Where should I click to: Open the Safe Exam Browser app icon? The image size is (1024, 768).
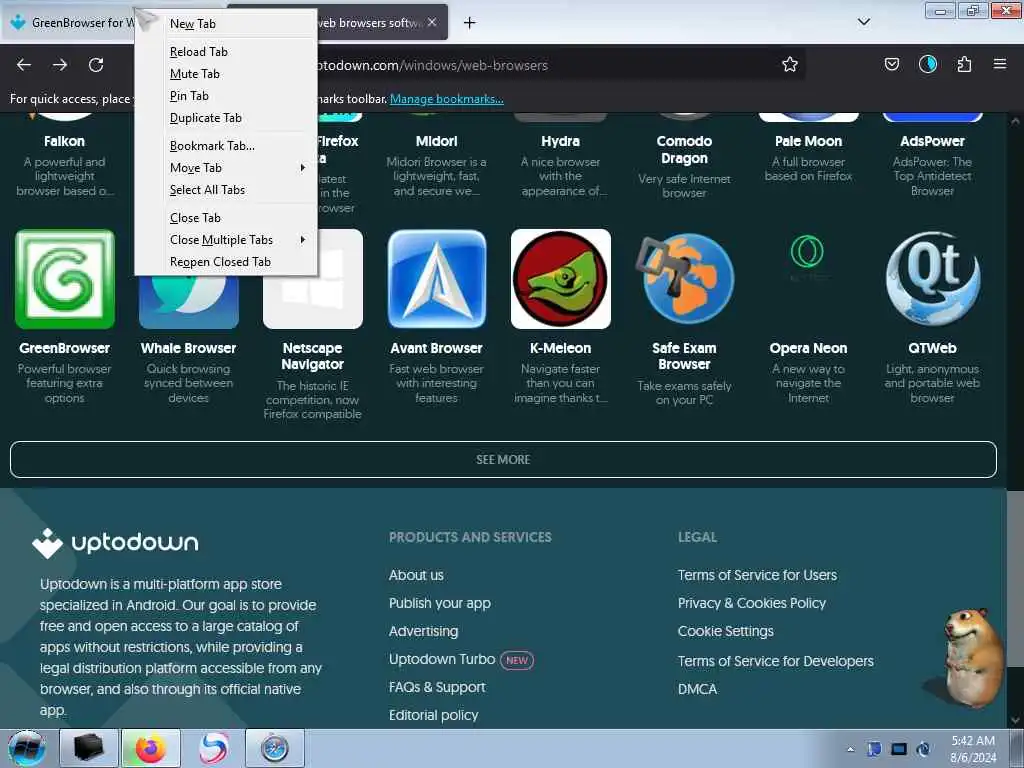pos(684,279)
